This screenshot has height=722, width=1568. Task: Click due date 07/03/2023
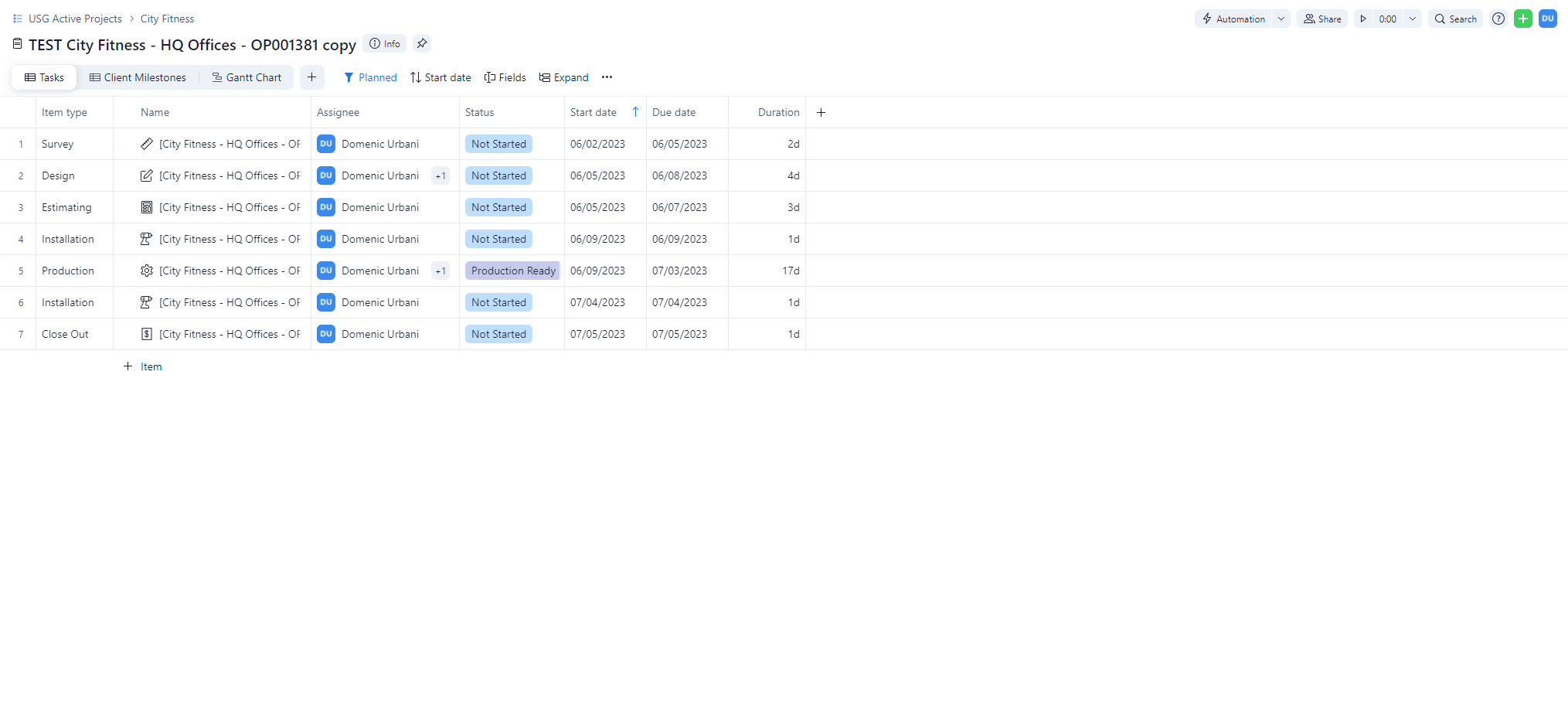click(679, 271)
